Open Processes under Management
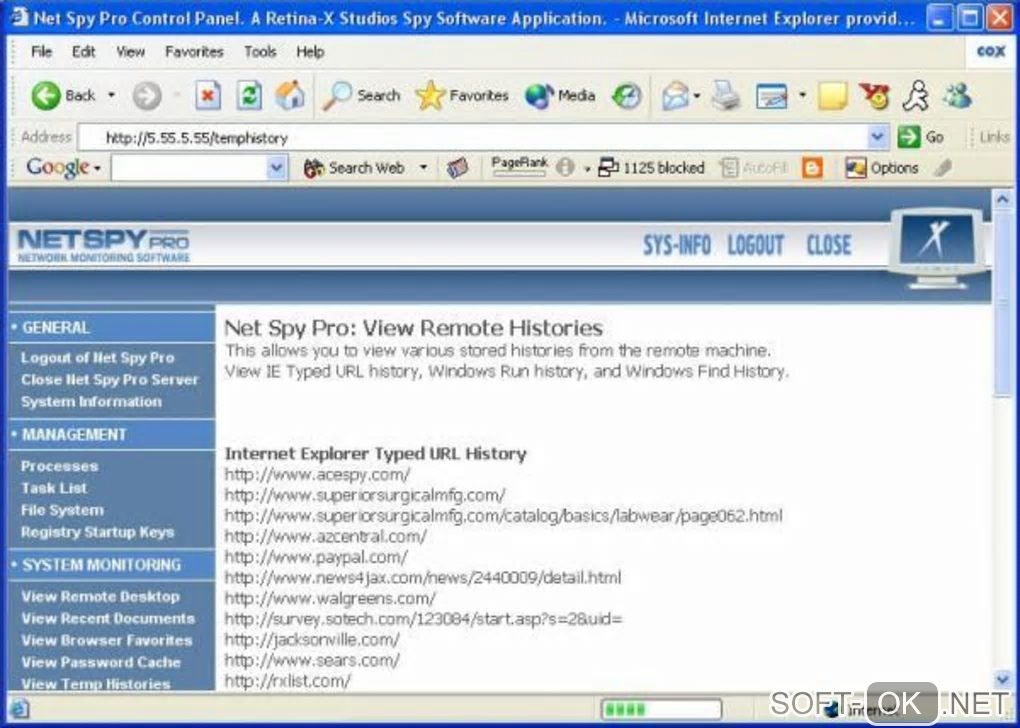Image resolution: width=1020 pixels, height=728 pixels. [x=59, y=466]
